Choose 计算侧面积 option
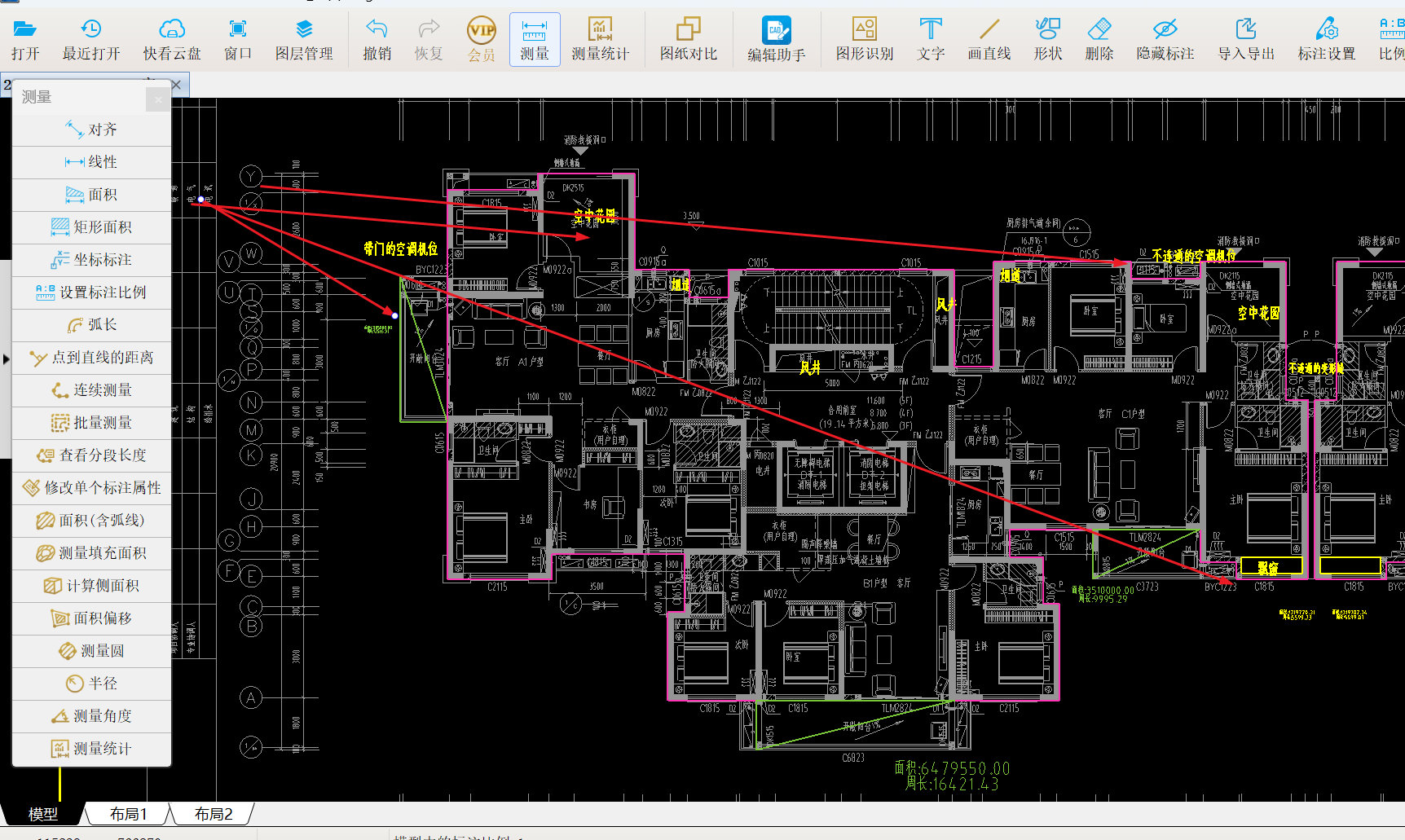 pos(92,586)
